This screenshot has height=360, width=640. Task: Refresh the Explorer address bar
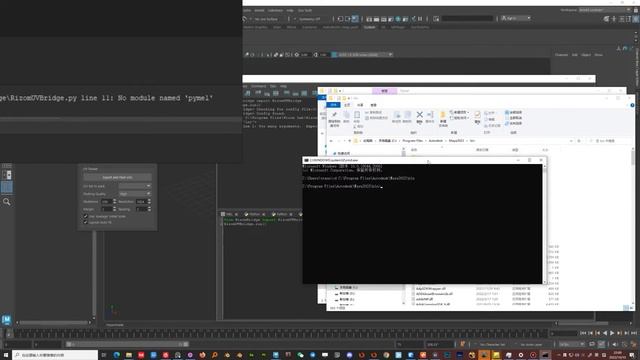[x=579, y=141]
